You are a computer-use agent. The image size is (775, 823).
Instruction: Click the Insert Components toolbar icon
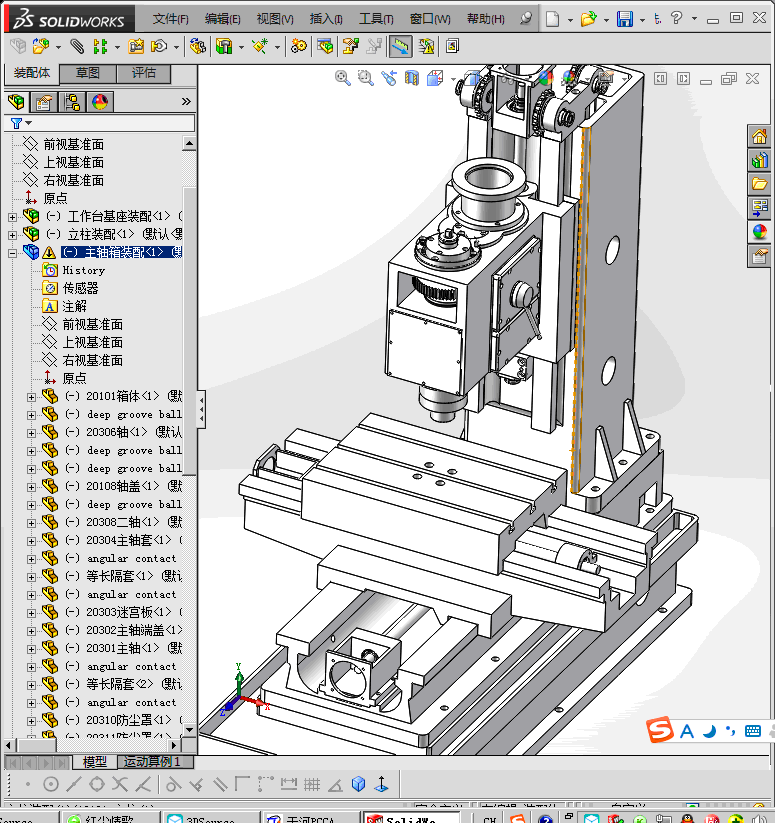click(x=40, y=47)
